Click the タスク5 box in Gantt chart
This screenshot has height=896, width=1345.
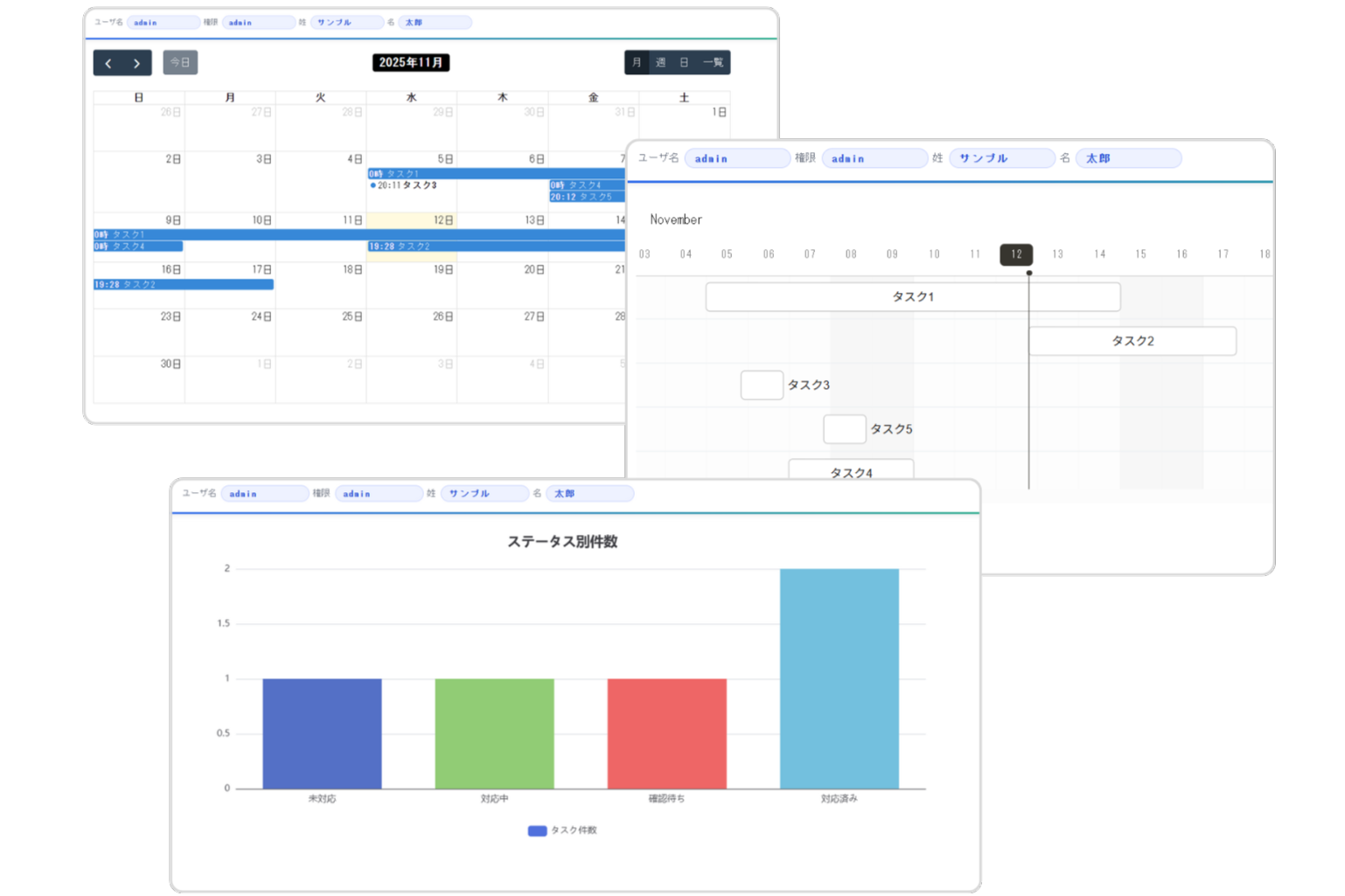(844, 429)
